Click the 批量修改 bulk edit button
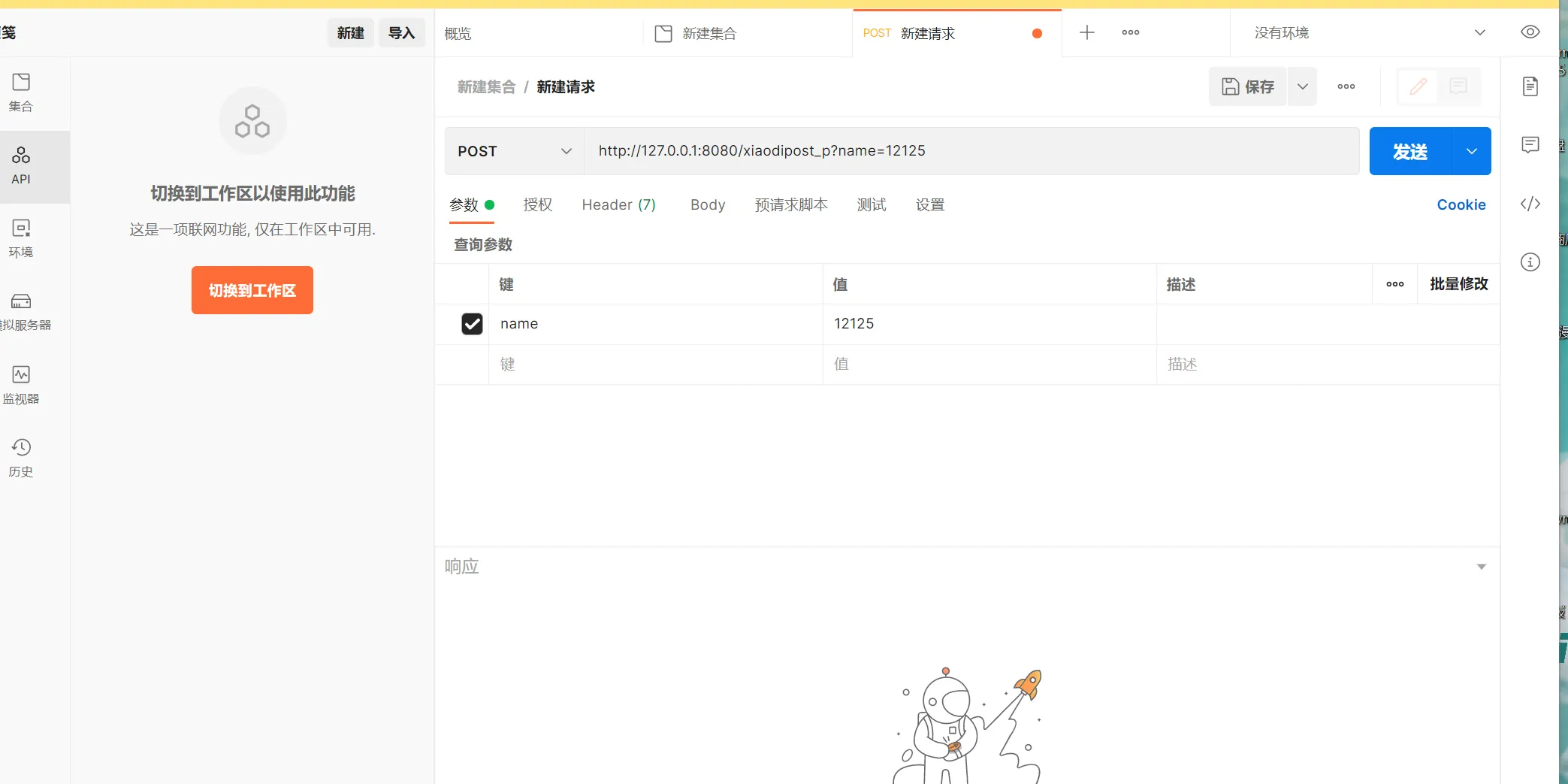 [x=1458, y=284]
